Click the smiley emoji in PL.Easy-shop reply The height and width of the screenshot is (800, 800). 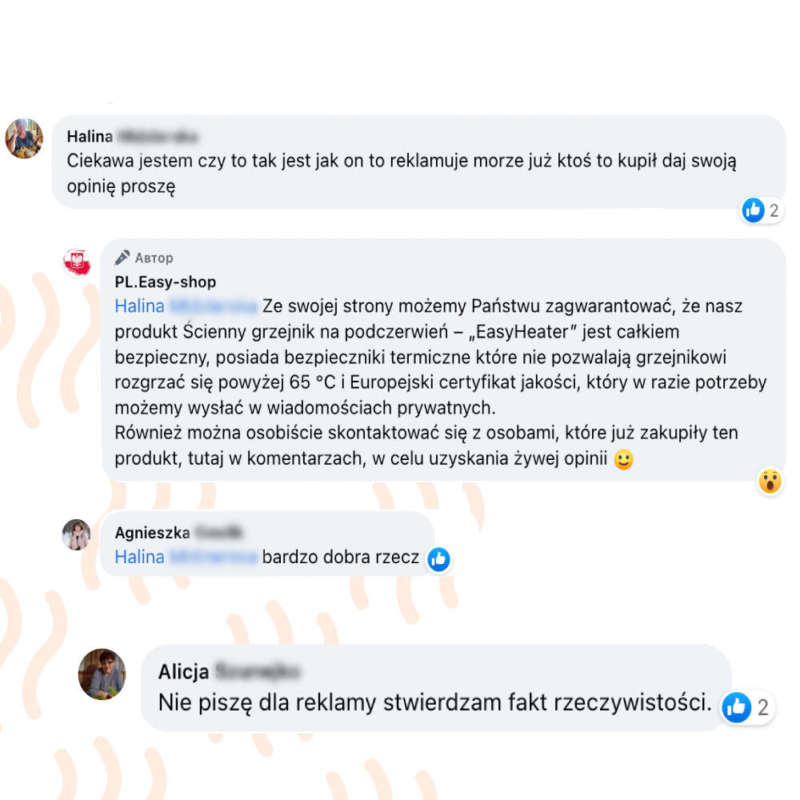click(x=623, y=459)
